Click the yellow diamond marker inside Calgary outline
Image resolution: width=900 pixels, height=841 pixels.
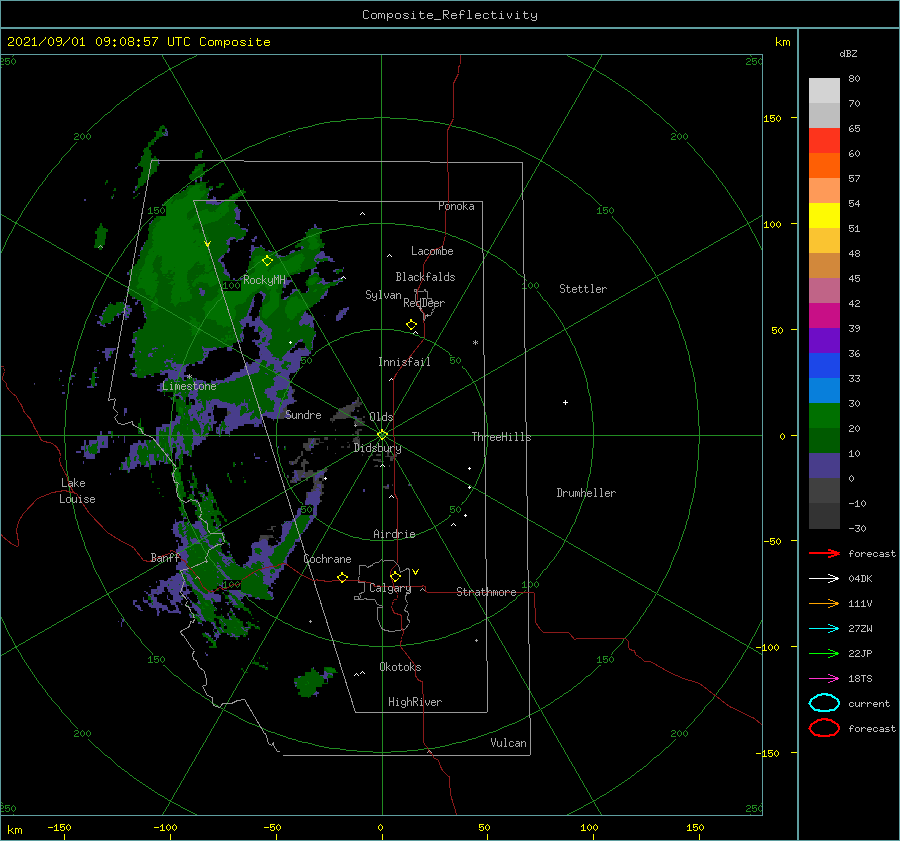[395, 576]
